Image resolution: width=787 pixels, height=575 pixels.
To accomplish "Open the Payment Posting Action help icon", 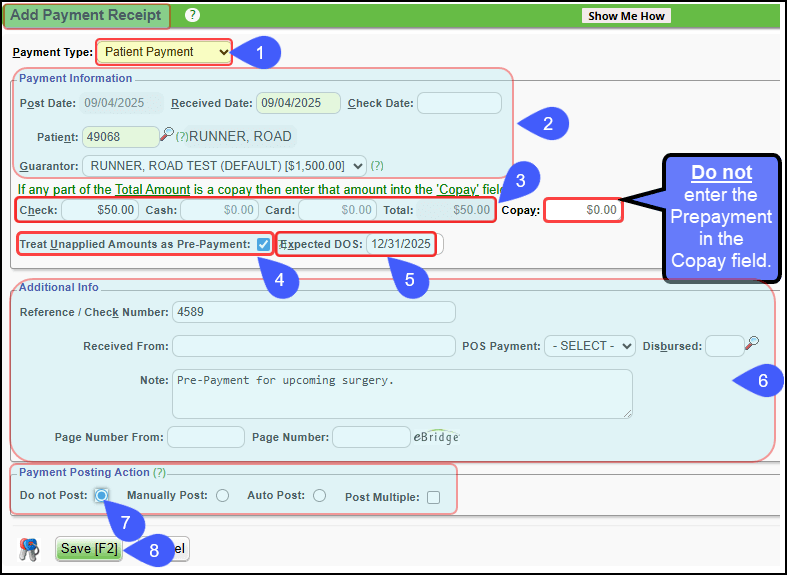I will 159,472.
